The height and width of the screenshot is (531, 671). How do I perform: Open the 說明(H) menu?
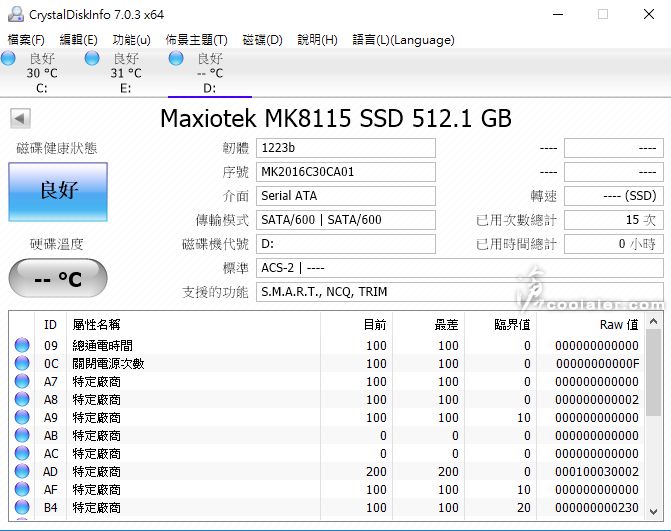[x=318, y=40]
